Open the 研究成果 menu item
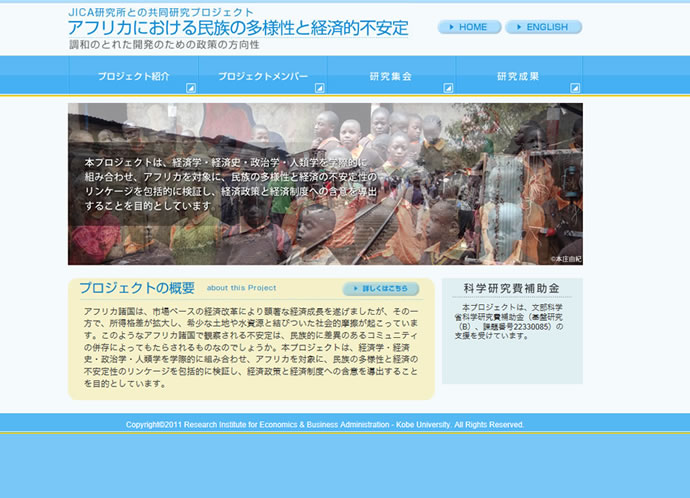This screenshot has width=690, height=498. (x=519, y=76)
